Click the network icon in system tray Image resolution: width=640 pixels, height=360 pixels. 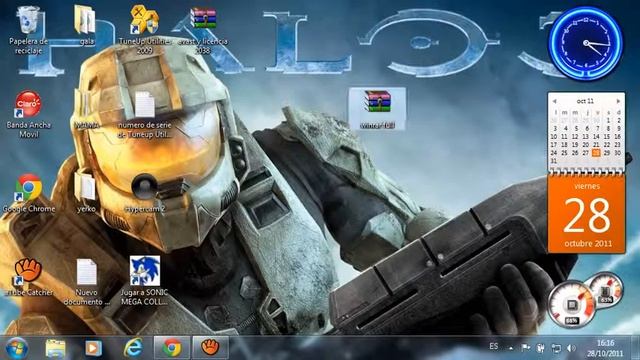pyautogui.click(x=556, y=348)
